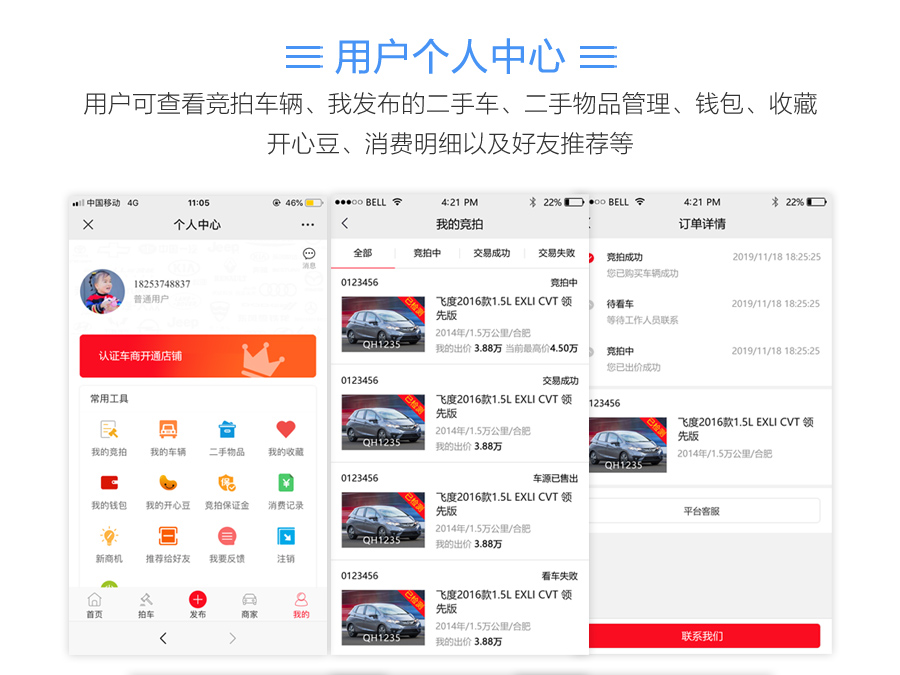Viewport: 900px width, 675px height.
Task: Click the 平台客服 customer service button
Action: [x=702, y=511]
